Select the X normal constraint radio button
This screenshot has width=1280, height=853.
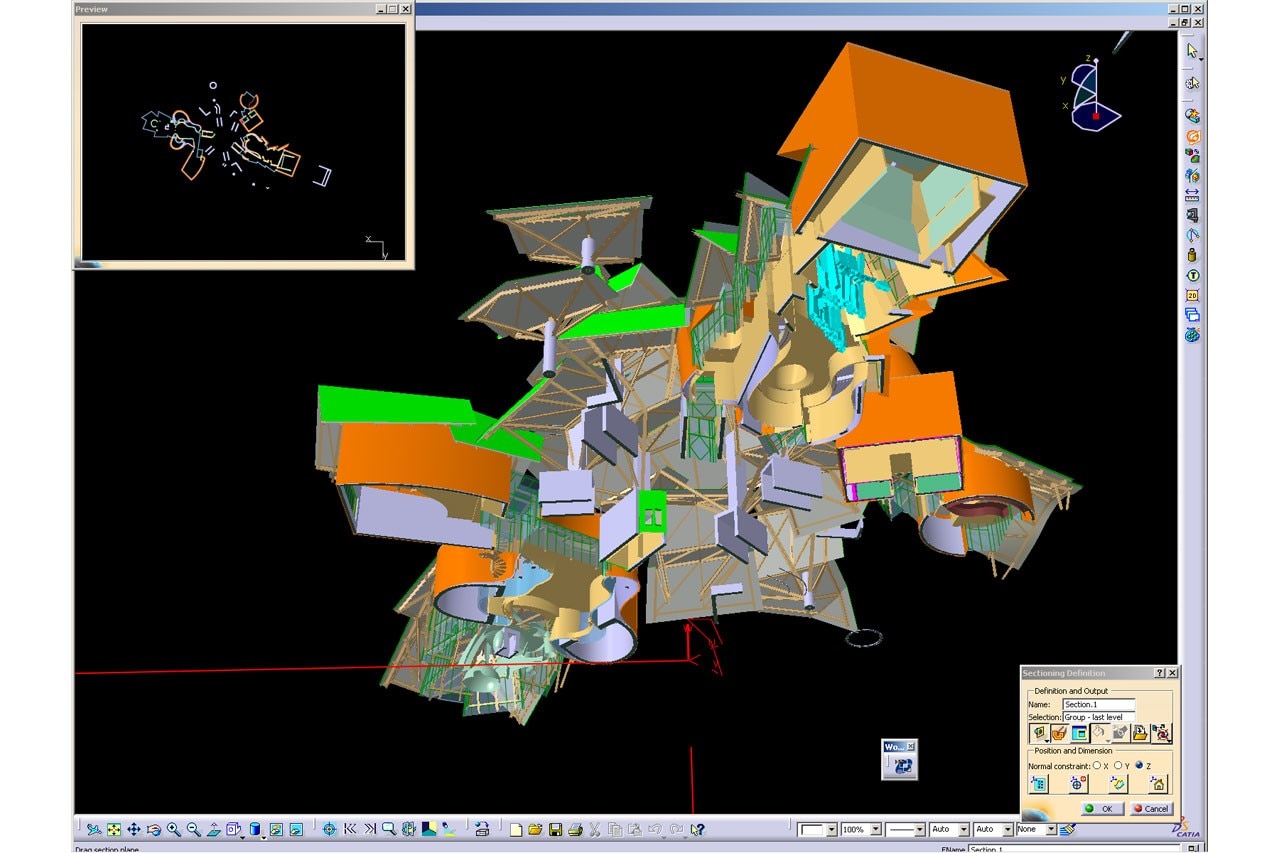coord(1097,765)
